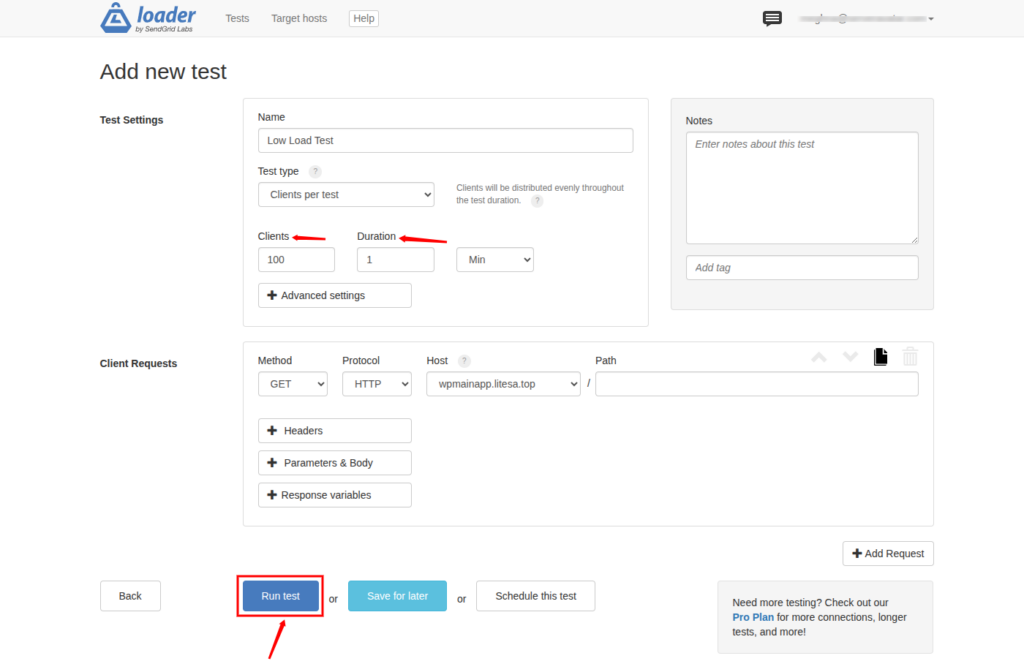Click the Name field with Low Load Test
This screenshot has width=1024, height=672.
click(x=445, y=140)
